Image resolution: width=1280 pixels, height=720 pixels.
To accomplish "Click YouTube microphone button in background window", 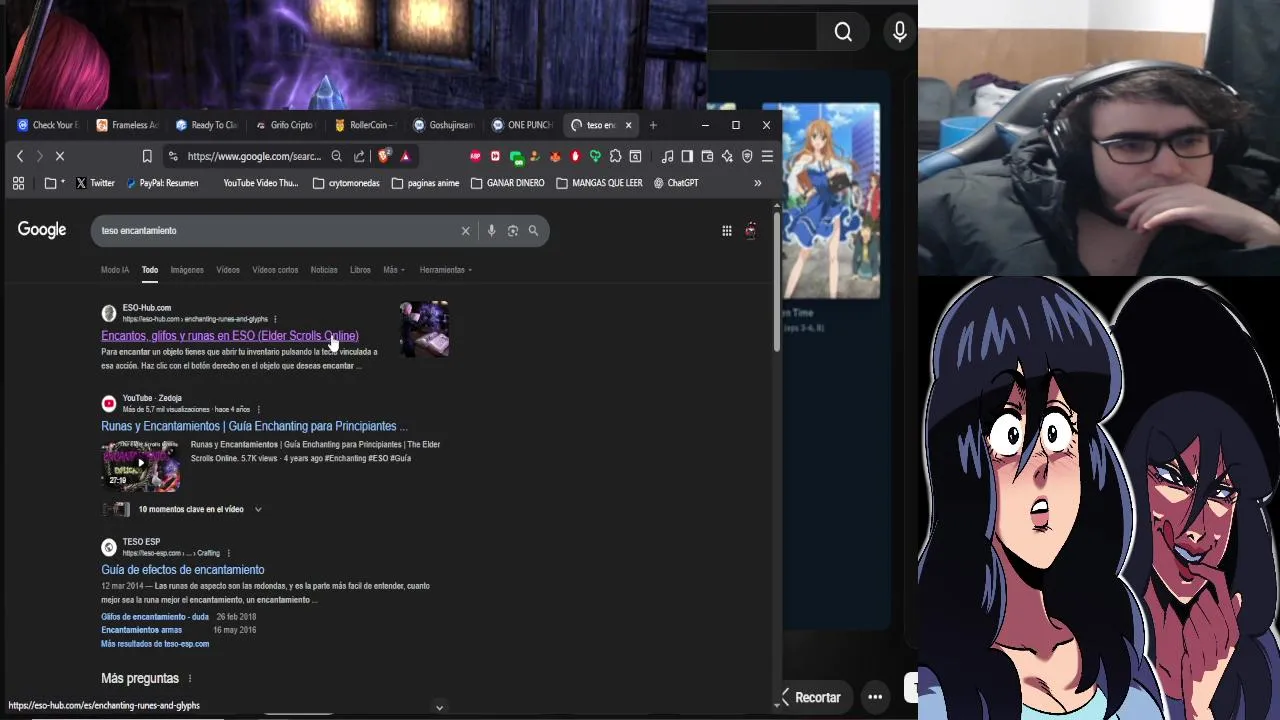I will pos(900,33).
